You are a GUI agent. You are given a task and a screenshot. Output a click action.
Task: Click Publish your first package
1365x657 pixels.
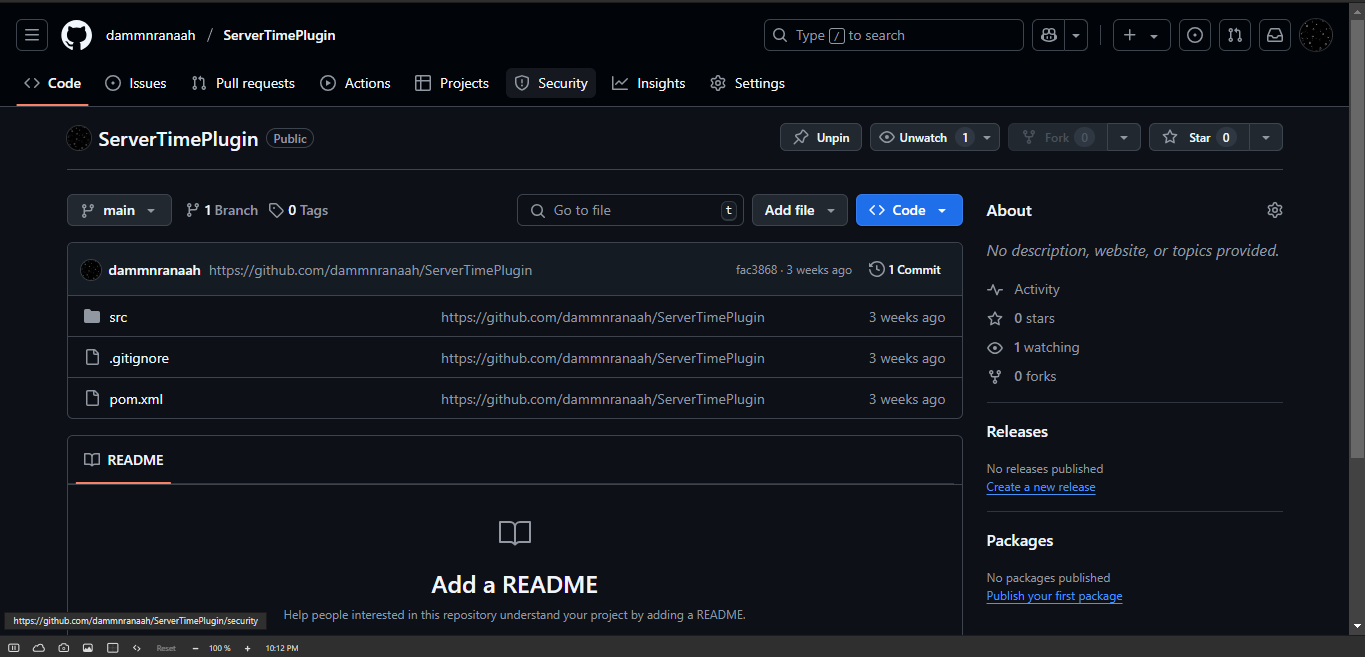(x=1054, y=596)
